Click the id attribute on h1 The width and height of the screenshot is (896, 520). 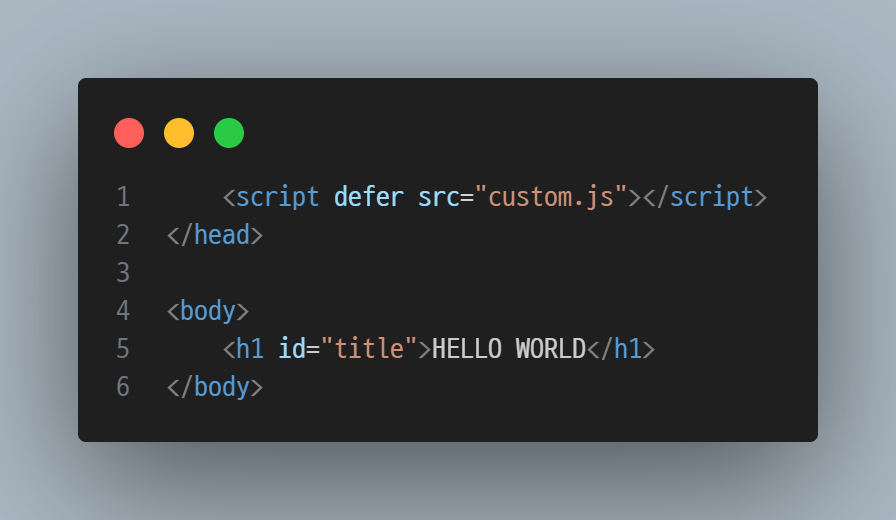click(x=292, y=349)
